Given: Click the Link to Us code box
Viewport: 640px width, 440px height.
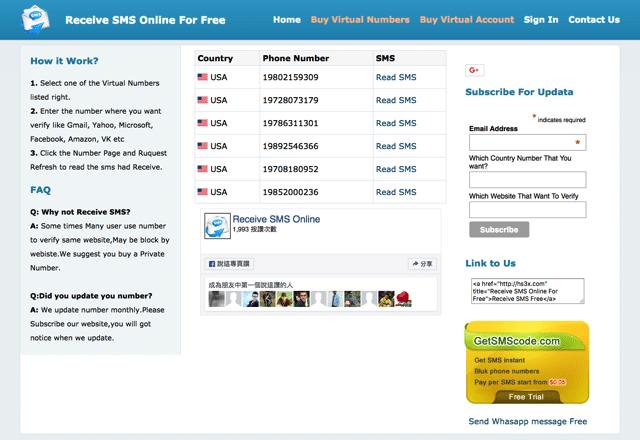Looking at the screenshot, I should (x=527, y=289).
